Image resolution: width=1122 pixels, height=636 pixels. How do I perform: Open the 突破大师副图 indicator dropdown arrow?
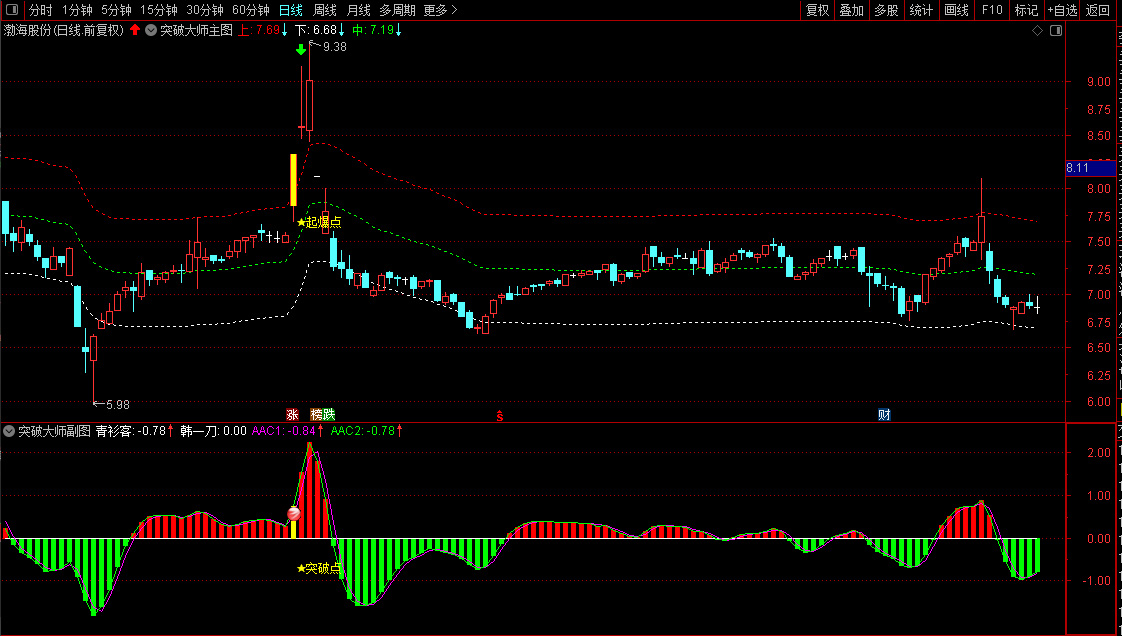(x=9, y=431)
